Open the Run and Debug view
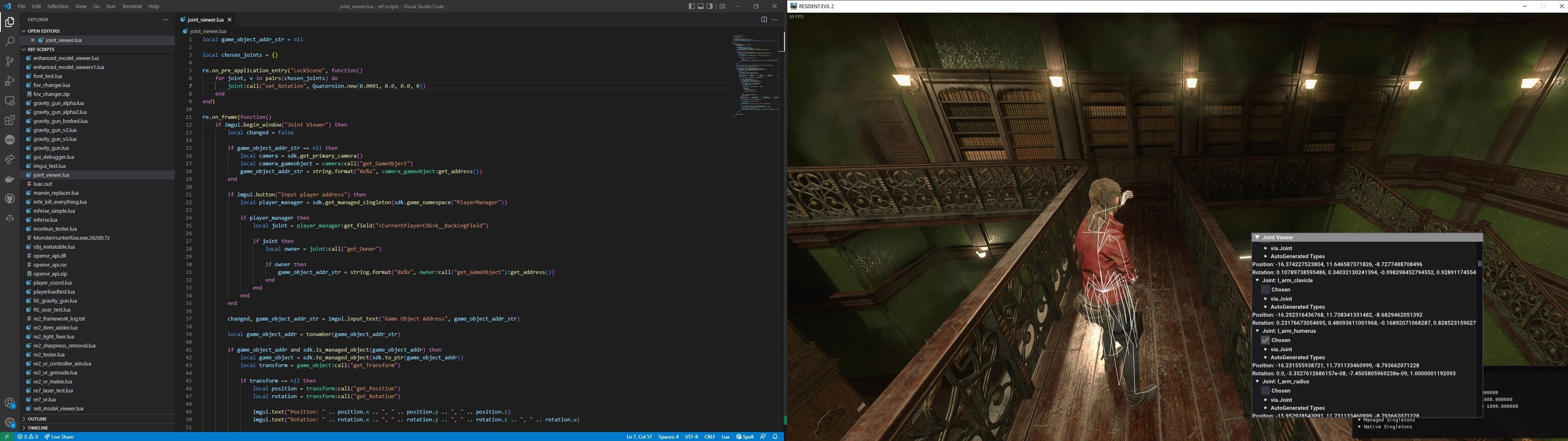Viewport: 1568px width, 441px height. coord(10,81)
